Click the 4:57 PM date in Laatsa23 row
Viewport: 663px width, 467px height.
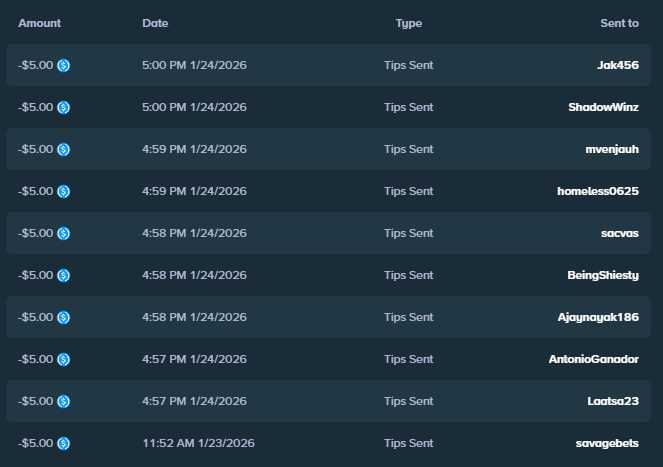coord(195,401)
